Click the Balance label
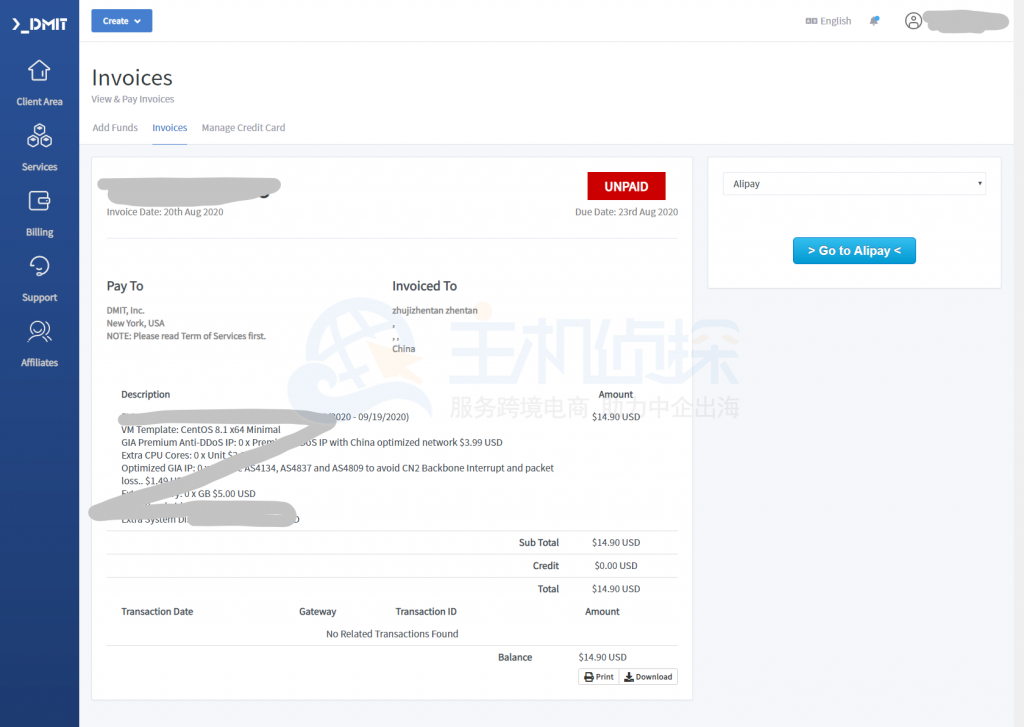This screenshot has height=727, width=1024. click(x=515, y=657)
